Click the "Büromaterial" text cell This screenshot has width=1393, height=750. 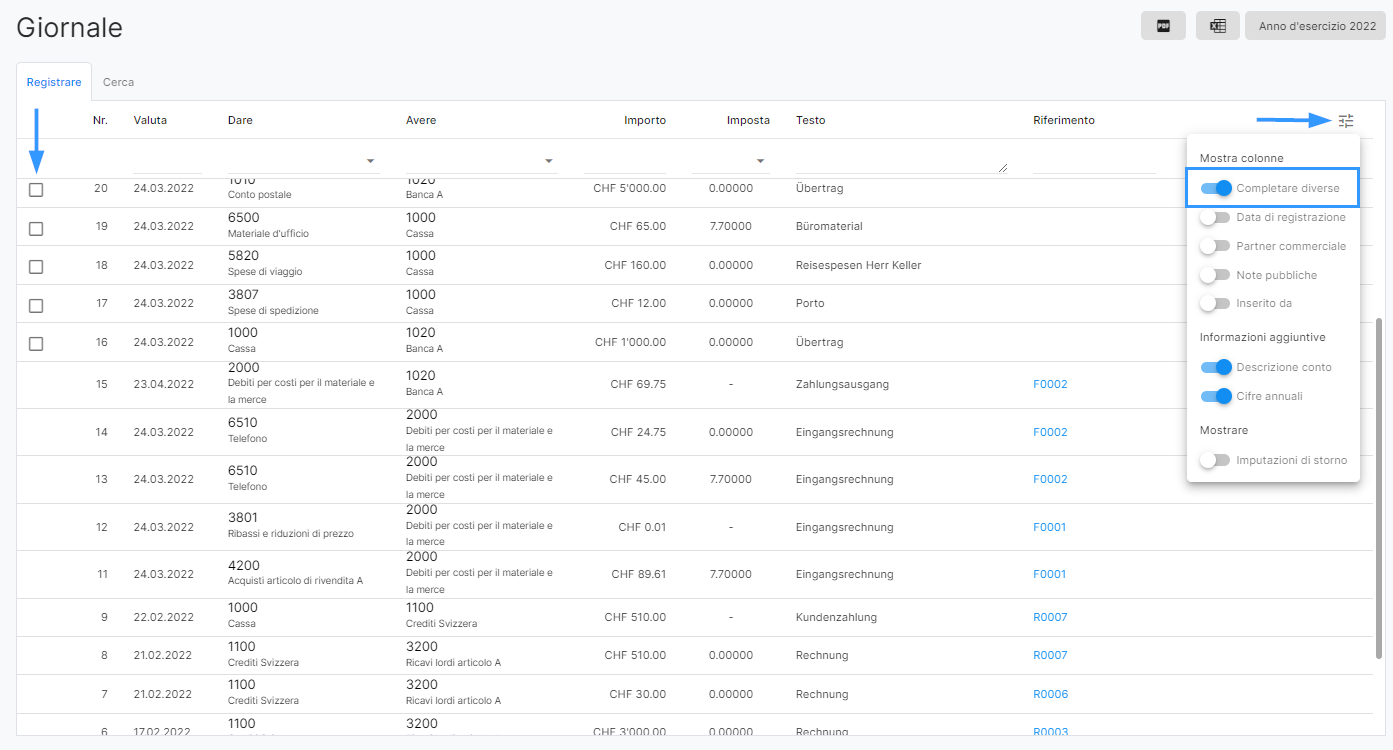(828, 227)
